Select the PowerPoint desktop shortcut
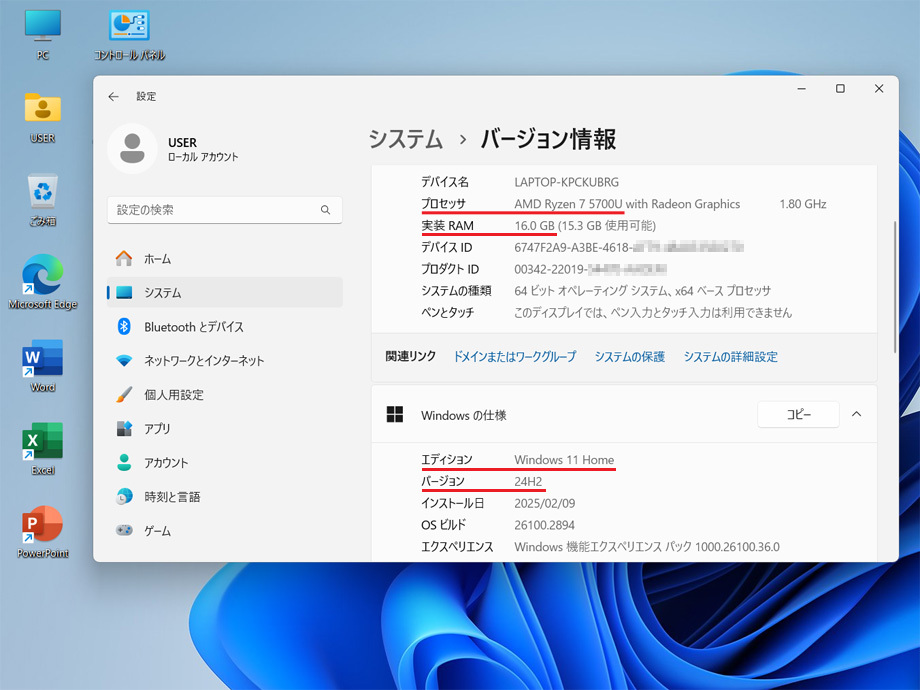The image size is (920, 690). point(42,532)
